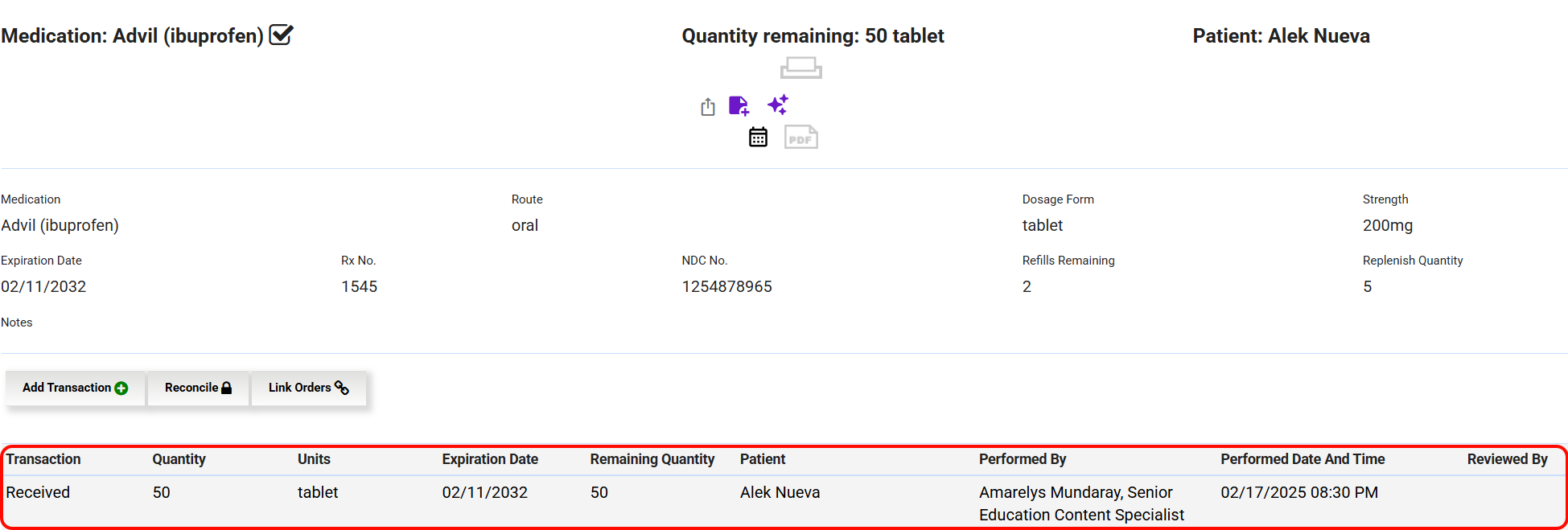Open the calendar icon
Viewport: 1568px width, 530px height.
(x=758, y=138)
